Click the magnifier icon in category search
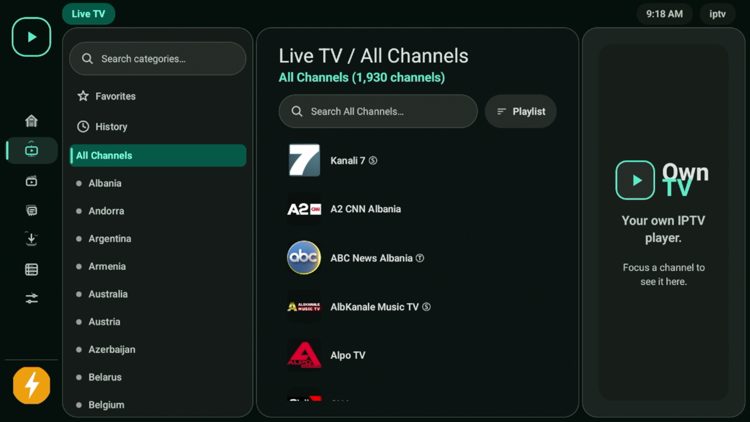750x422 pixels. pos(87,58)
